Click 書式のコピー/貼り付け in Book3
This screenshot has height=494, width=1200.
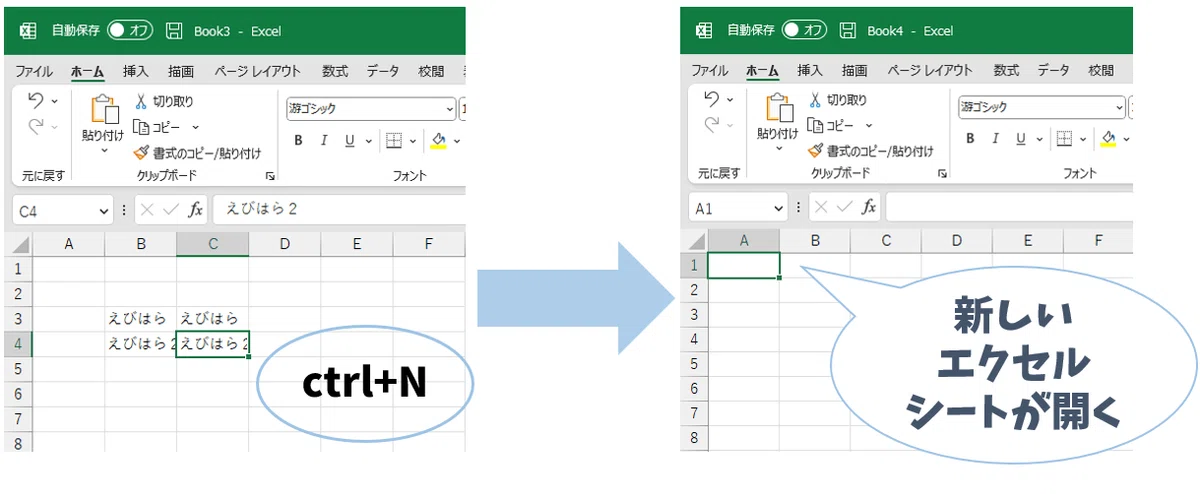click(x=197, y=153)
